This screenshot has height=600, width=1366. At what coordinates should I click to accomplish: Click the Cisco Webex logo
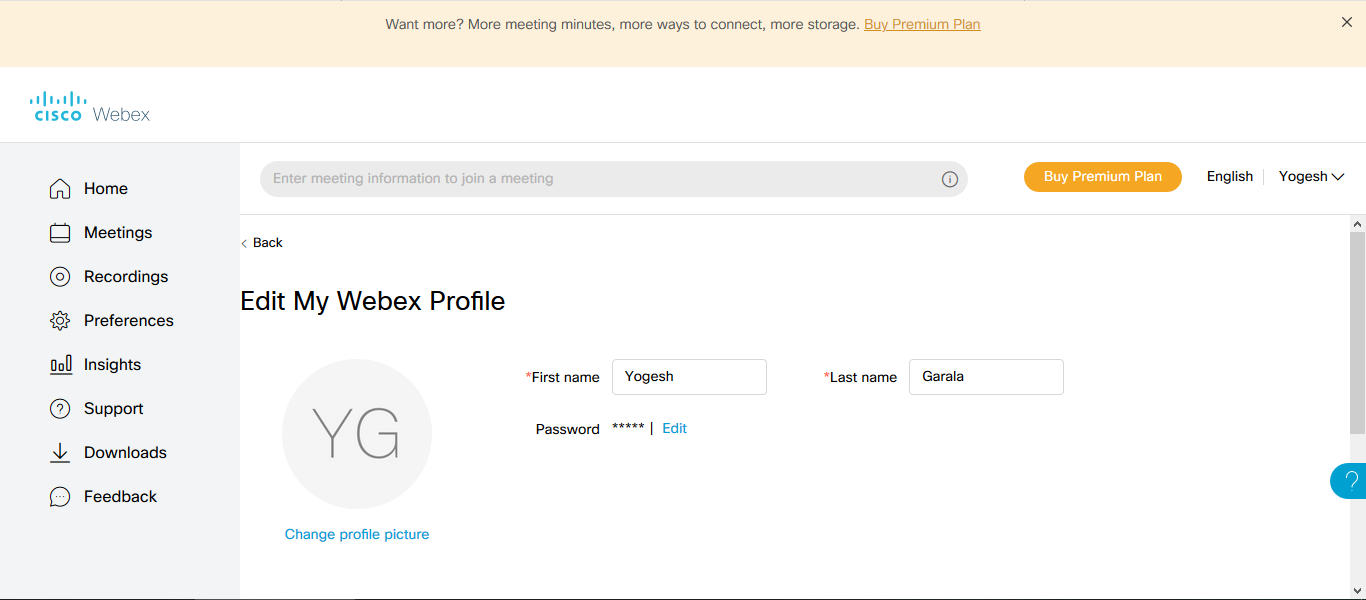tap(90, 106)
